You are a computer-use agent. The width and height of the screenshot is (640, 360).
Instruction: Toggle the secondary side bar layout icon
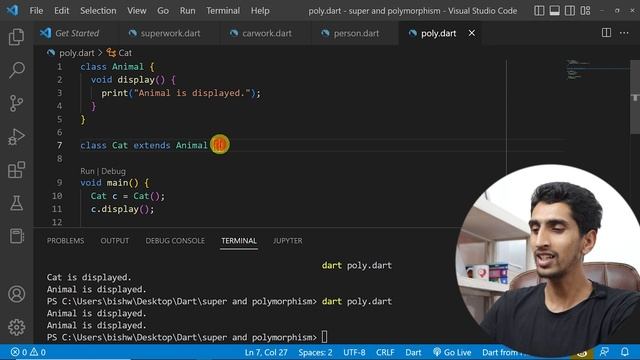570,11
